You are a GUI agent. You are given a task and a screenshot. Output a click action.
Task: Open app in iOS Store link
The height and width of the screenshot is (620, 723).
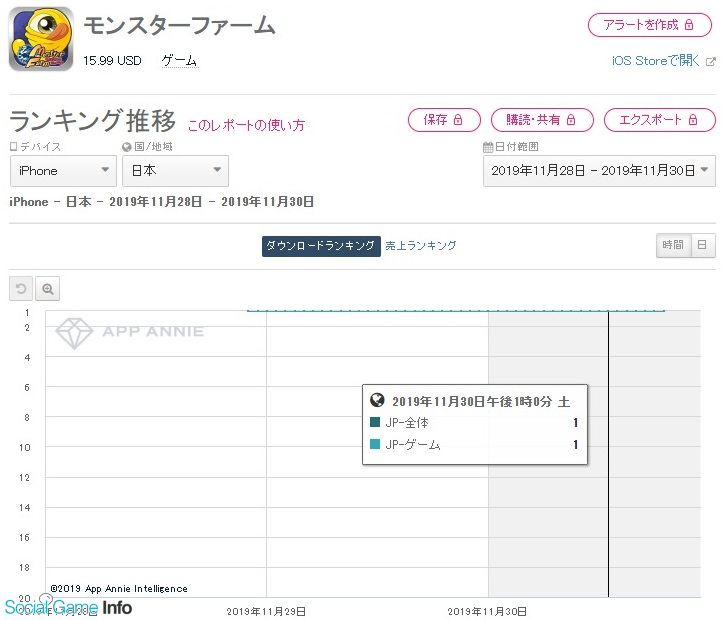(x=655, y=60)
